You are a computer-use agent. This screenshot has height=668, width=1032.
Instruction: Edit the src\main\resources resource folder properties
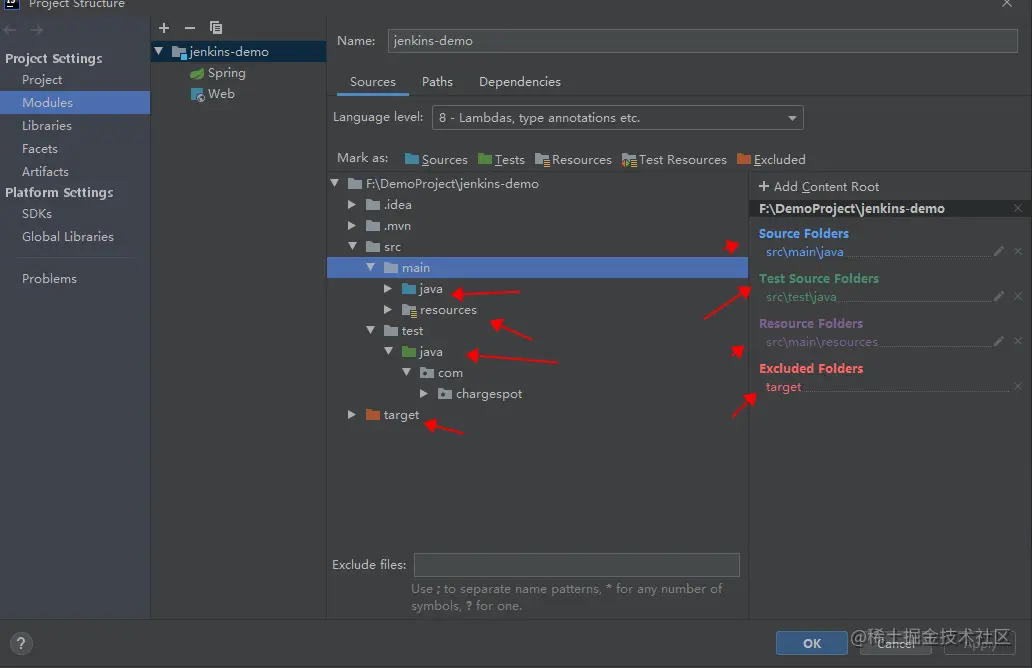tap(999, 342)
